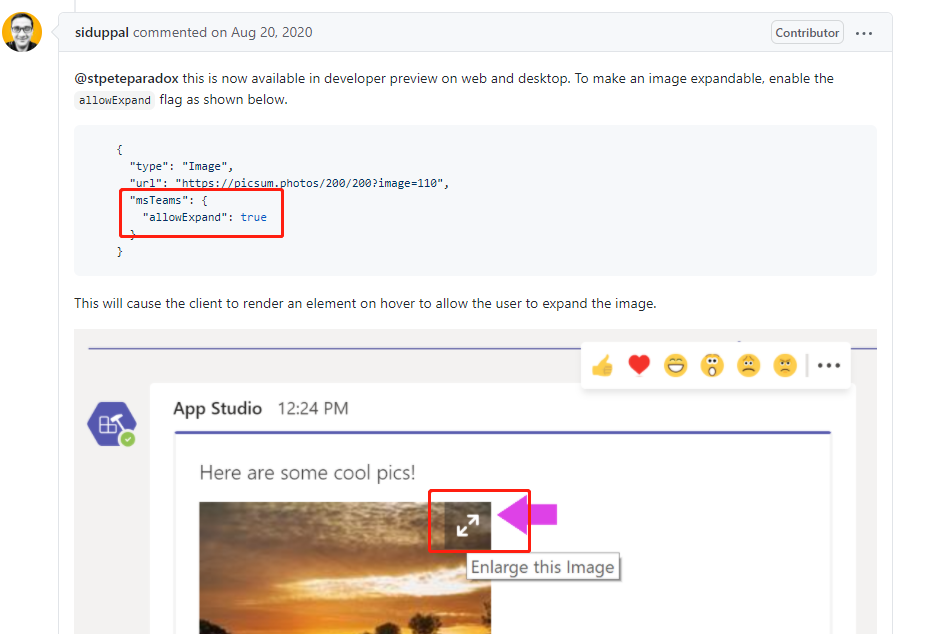Select the heart reaction
Image resolution: width=946 pixels, height=634 pixels.
click(639, 365)
